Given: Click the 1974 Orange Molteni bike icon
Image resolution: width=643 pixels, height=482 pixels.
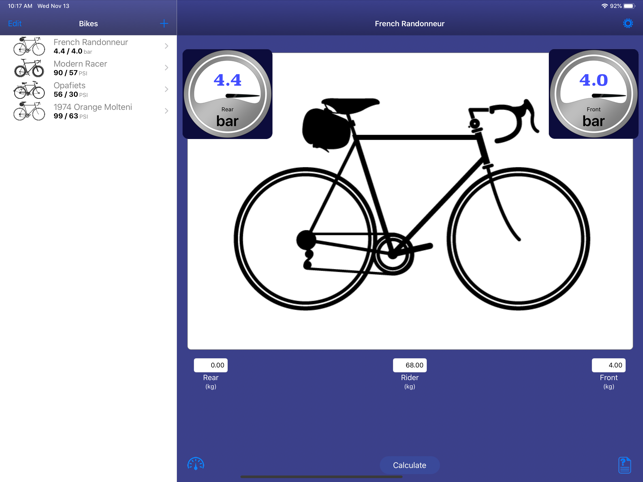Looking at the screenshot, I should (29, 111).
